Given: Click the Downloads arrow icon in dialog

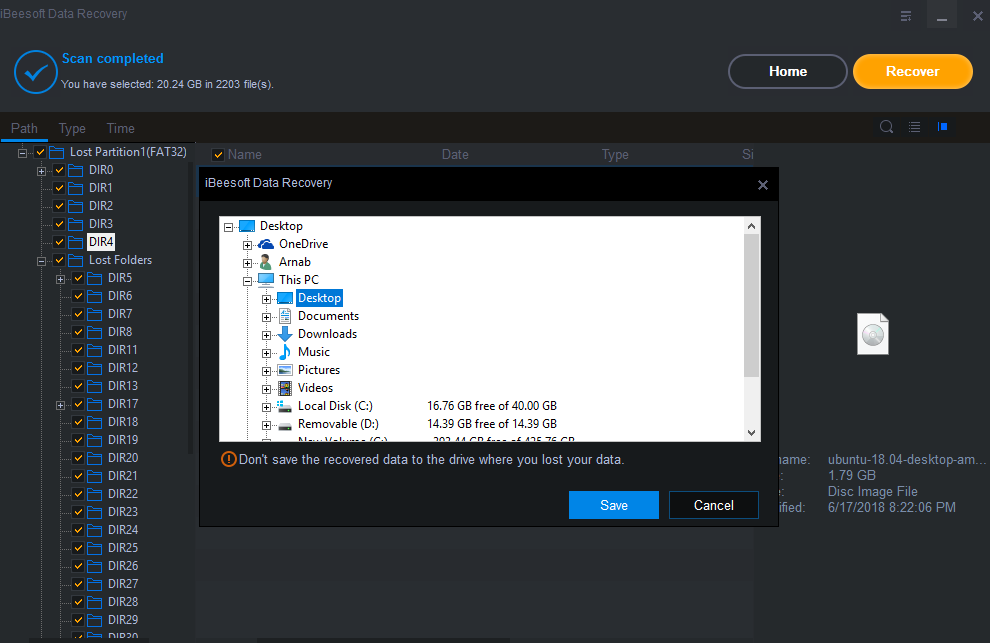Looking at the screenshot, I should tap(285, 334).
